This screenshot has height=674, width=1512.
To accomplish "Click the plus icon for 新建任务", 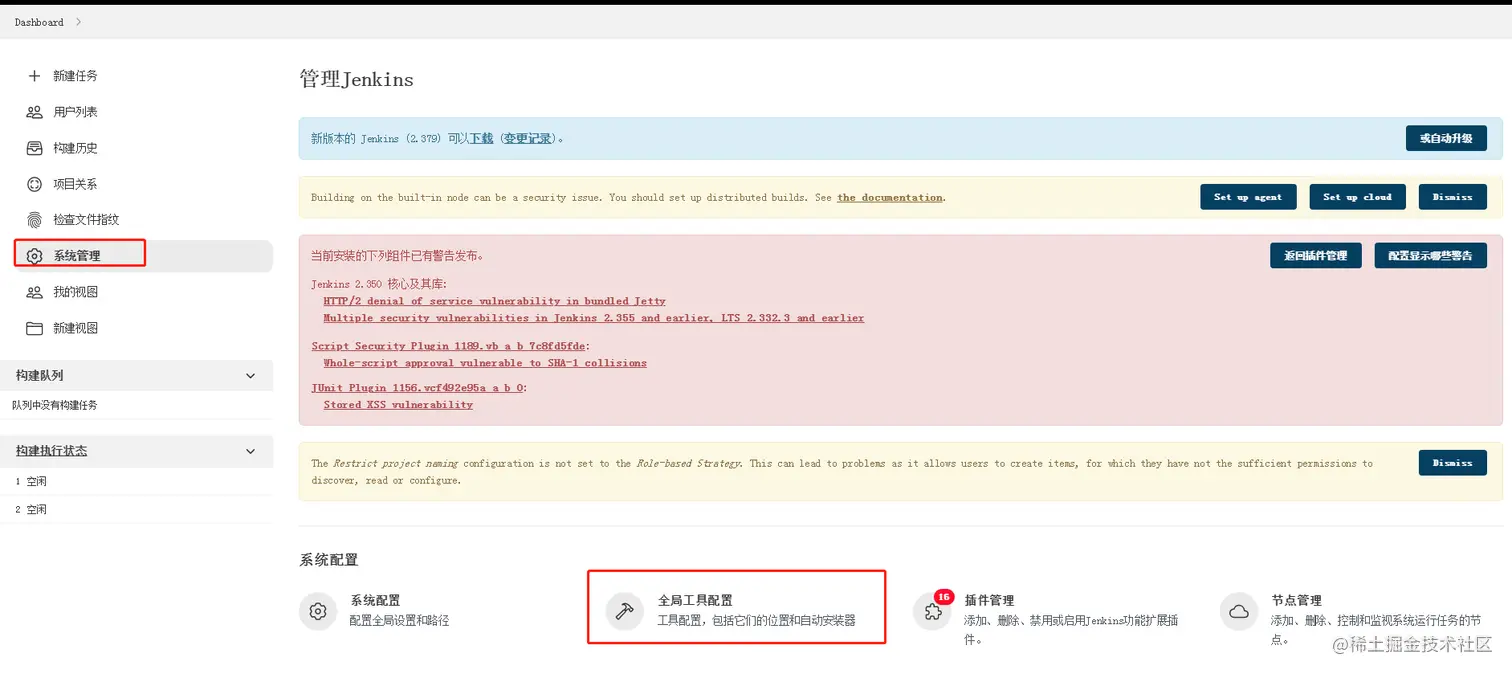I will click(x=34, y=76).
